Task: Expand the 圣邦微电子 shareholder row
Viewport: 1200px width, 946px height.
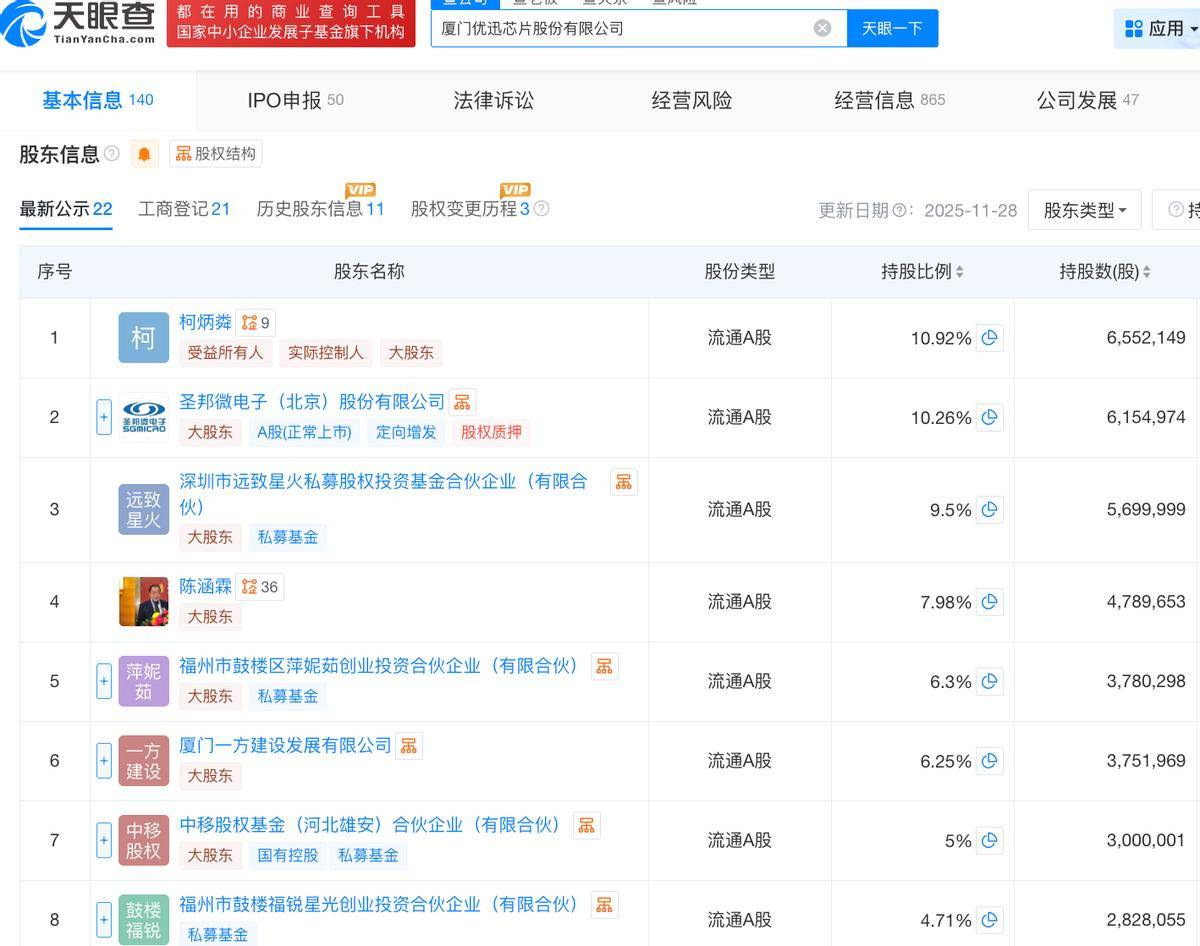Action: point(103,417)
